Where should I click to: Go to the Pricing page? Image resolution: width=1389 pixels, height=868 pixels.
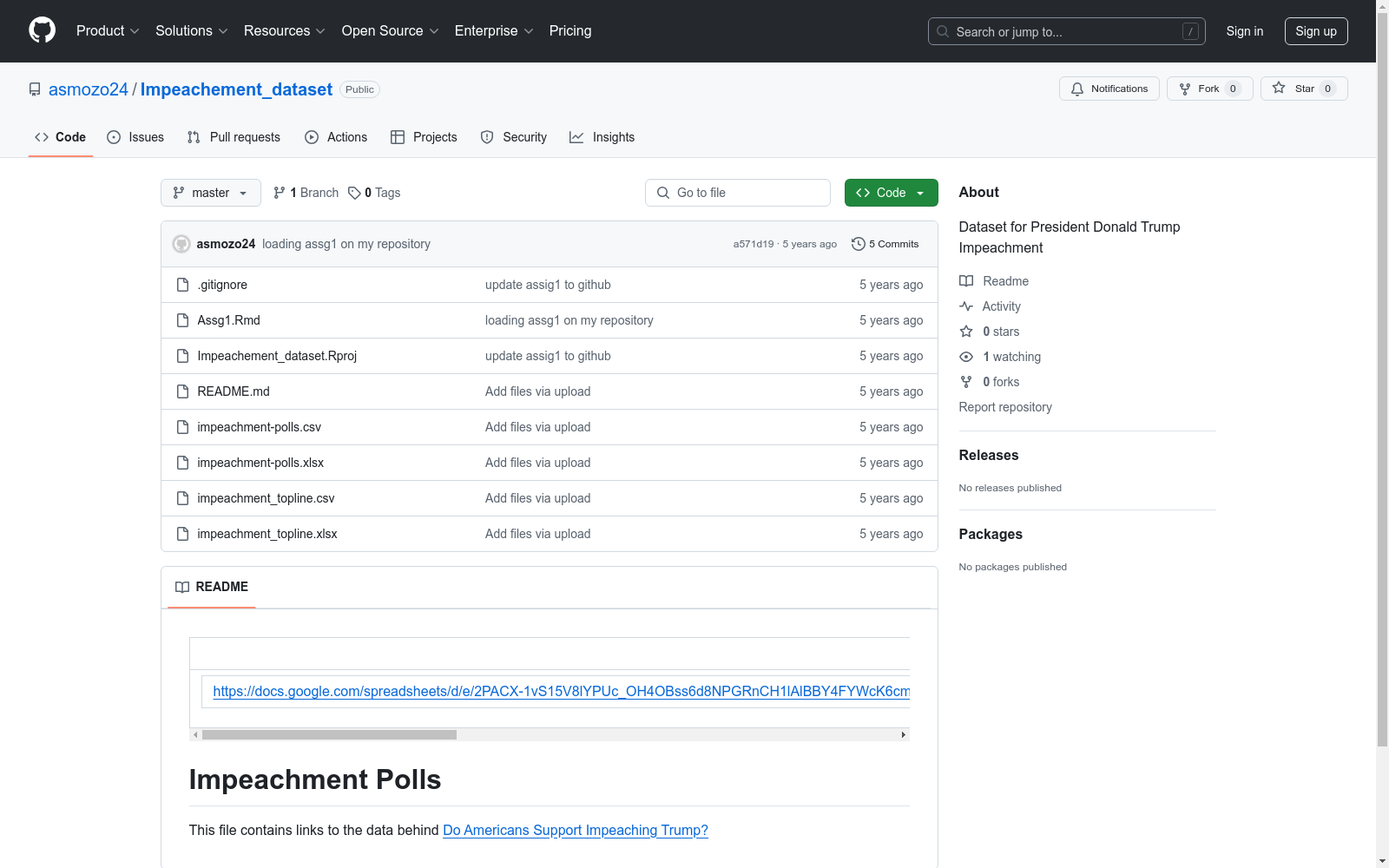coord(570,31)
